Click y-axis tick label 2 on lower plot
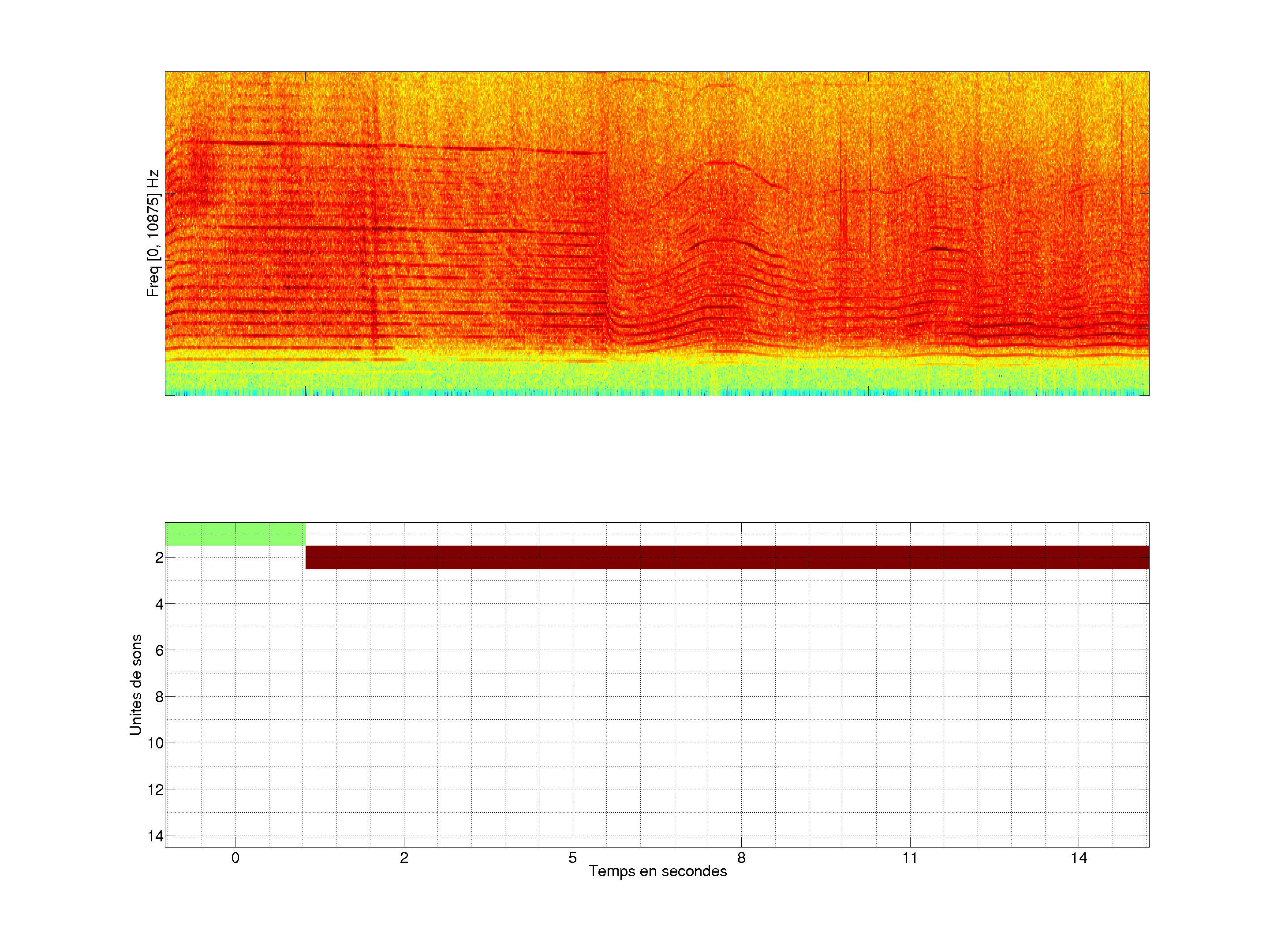 (x=159, y=558)
